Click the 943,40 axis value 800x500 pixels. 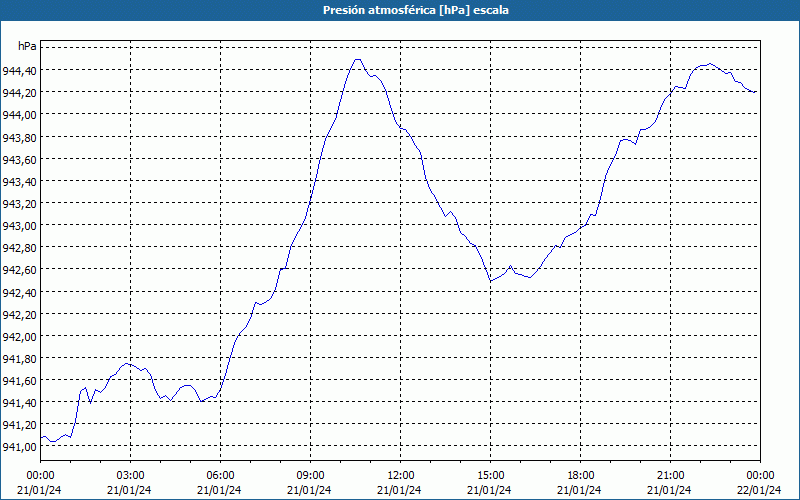tap(19, 182)
